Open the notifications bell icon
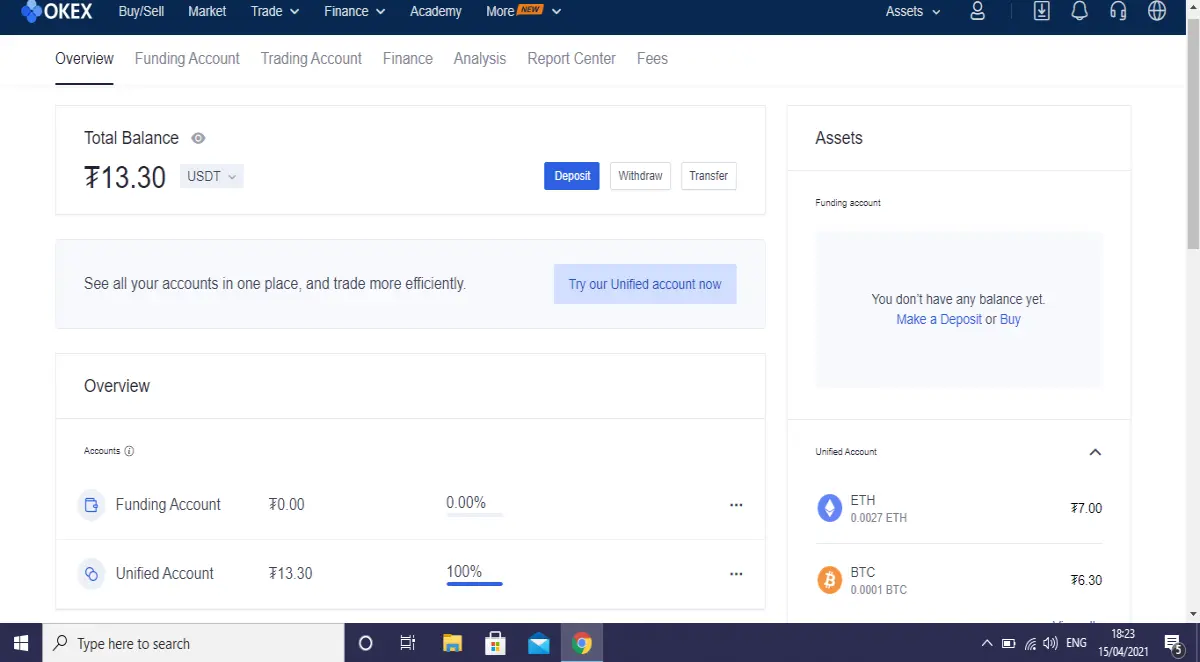The height and width of the screenshot is (662, 1200). 1080,12
